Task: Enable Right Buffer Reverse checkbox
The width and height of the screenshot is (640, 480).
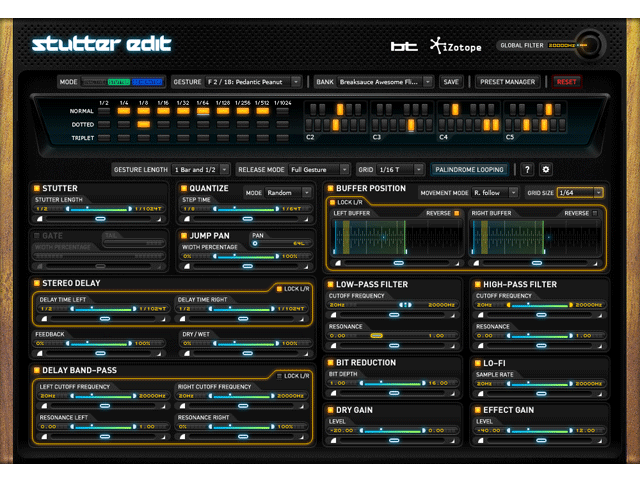Action: pyautogui.click(x=595, y=213)
